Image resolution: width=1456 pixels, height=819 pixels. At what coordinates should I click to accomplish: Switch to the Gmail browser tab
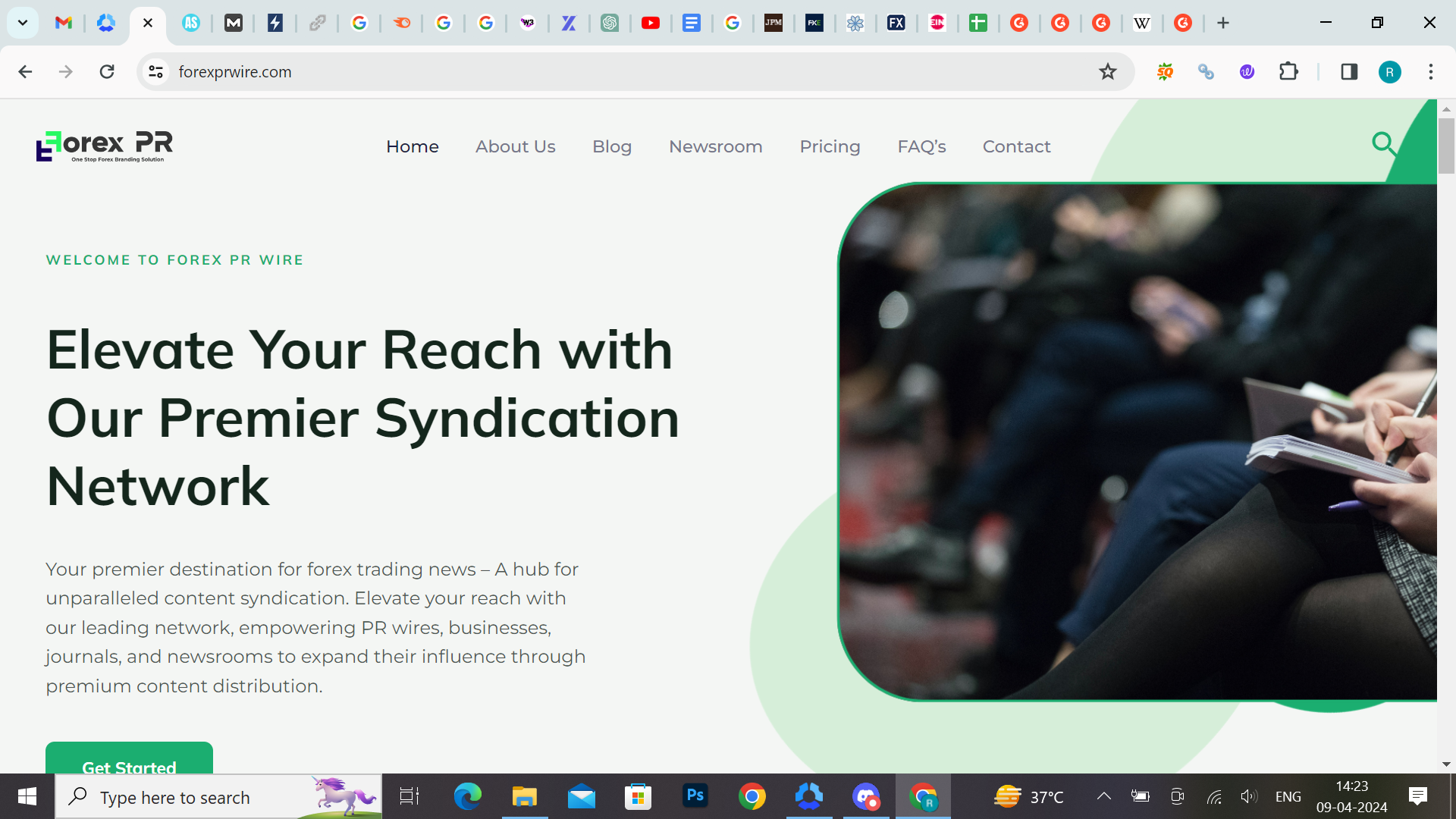coord(64,23)
